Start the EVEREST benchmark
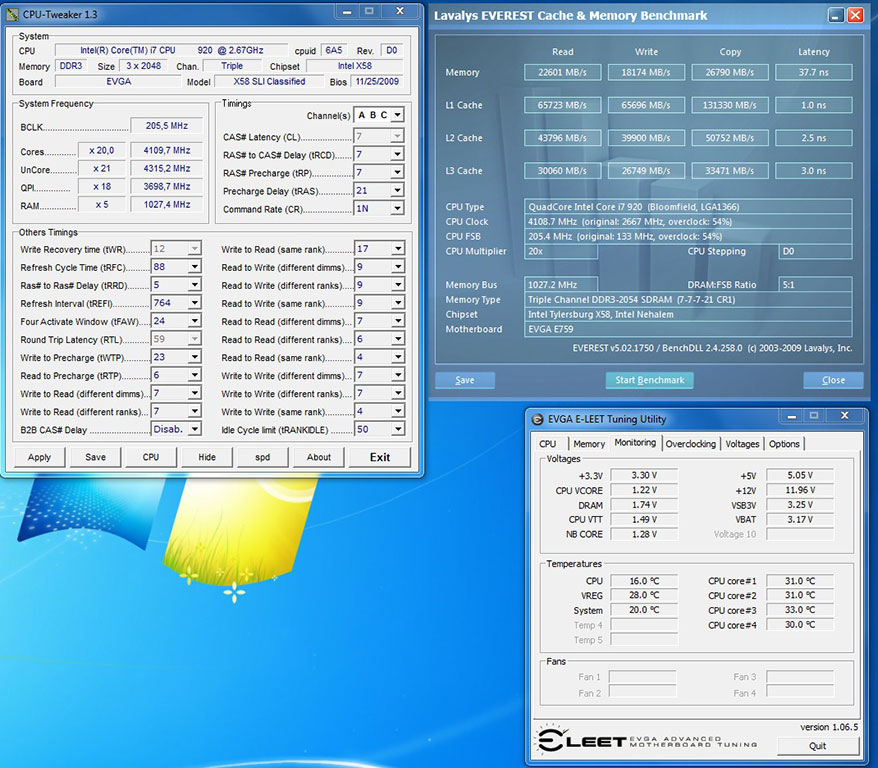This screenshot has height=768, width=878. click(650, 380)
